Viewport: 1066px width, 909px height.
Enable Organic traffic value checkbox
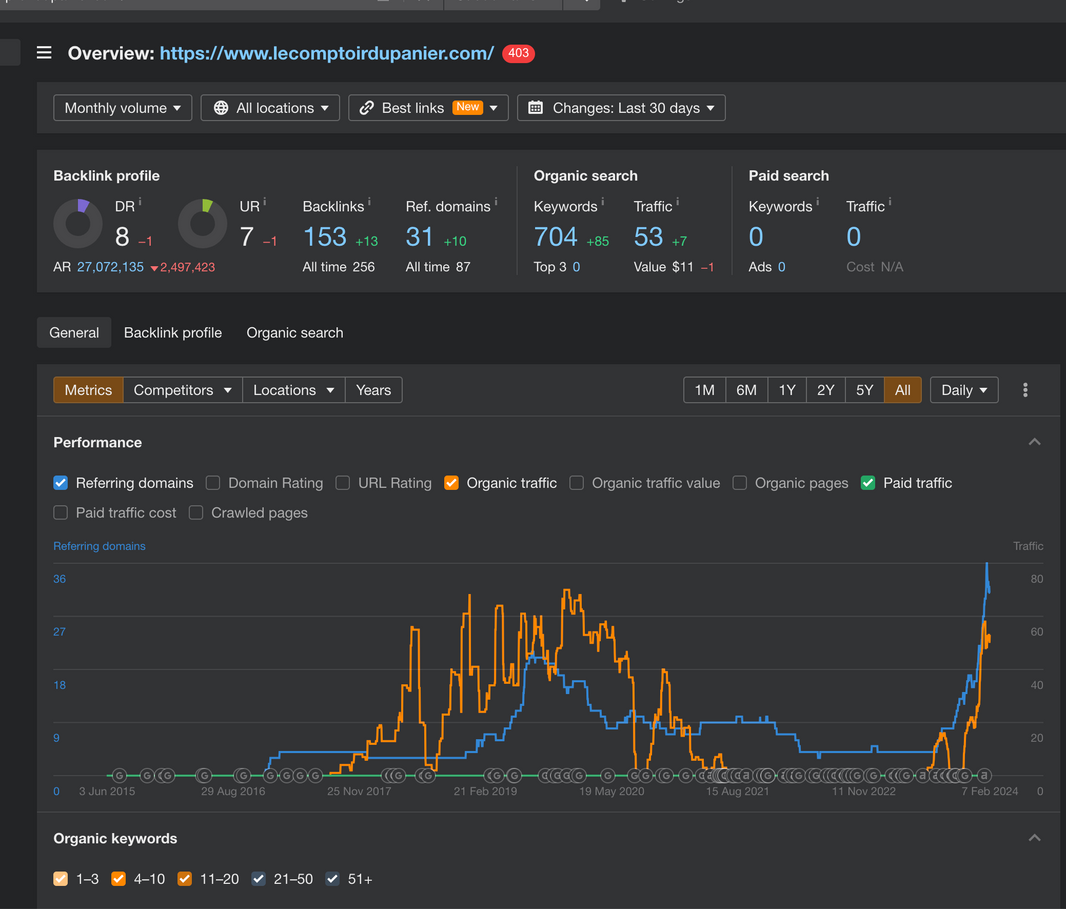coord(577,483)
